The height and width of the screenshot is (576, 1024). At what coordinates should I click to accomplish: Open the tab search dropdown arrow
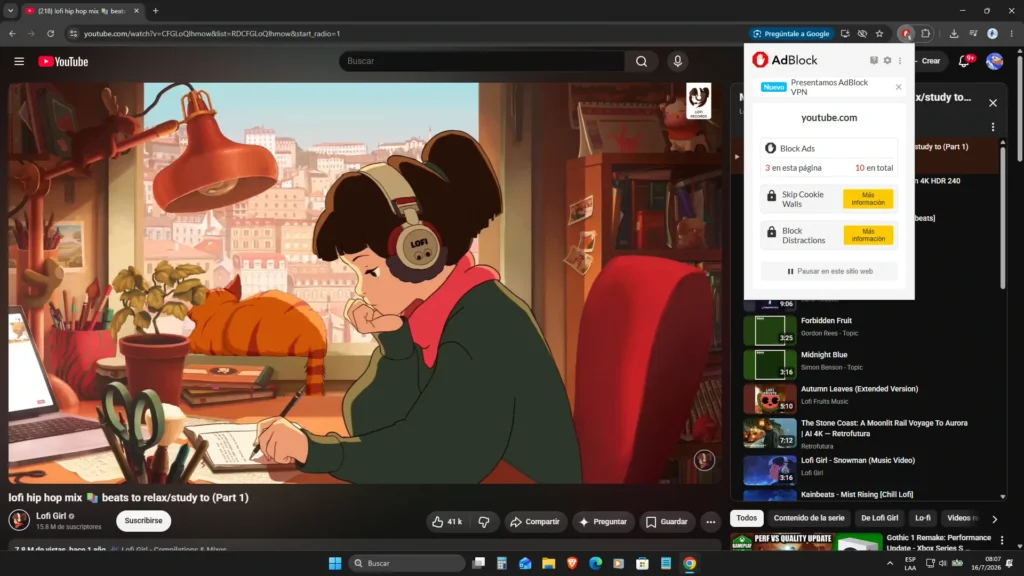(10, 10)
